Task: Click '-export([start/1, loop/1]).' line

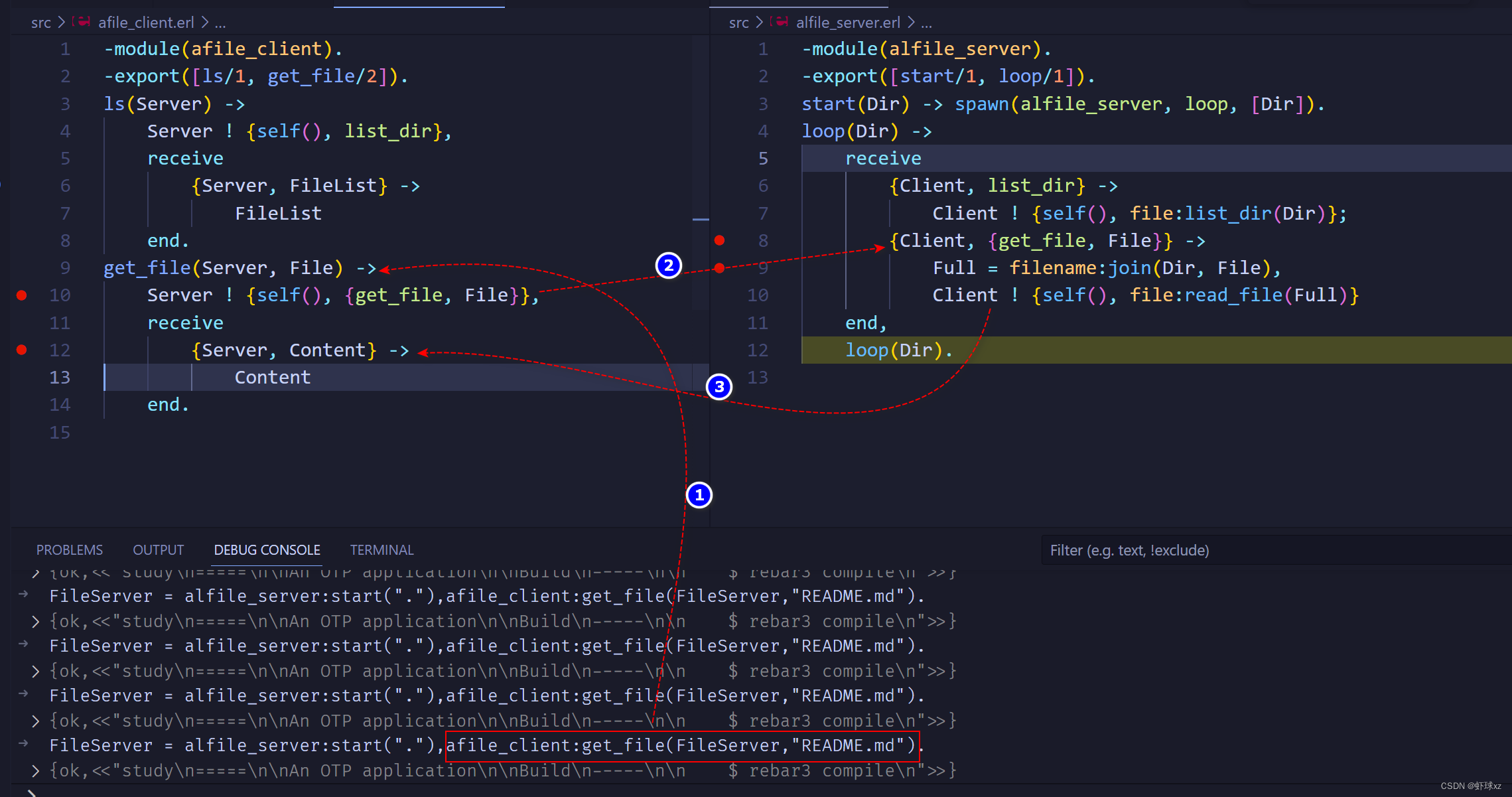Action: tap(949, 76)
